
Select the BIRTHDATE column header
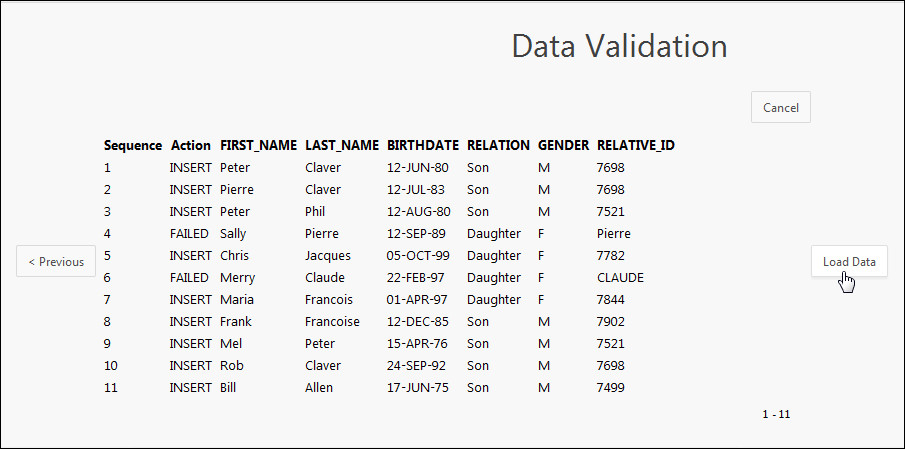coord(423,145)
